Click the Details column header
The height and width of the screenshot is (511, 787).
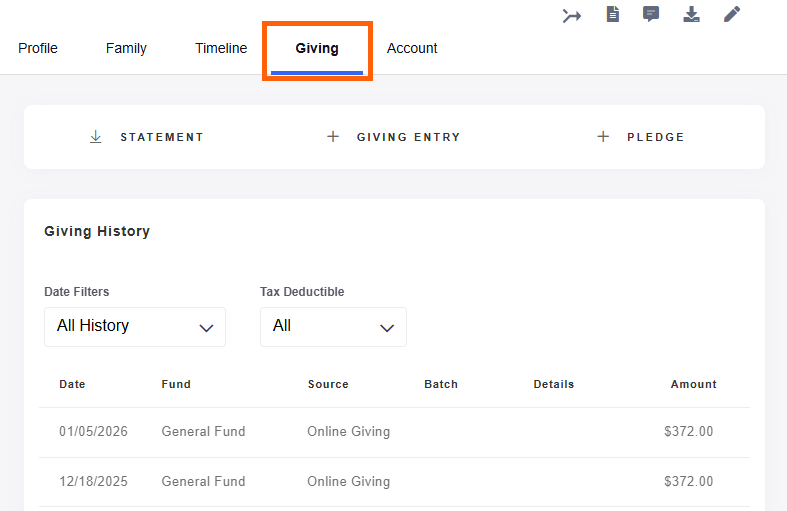tap(554, 384)
